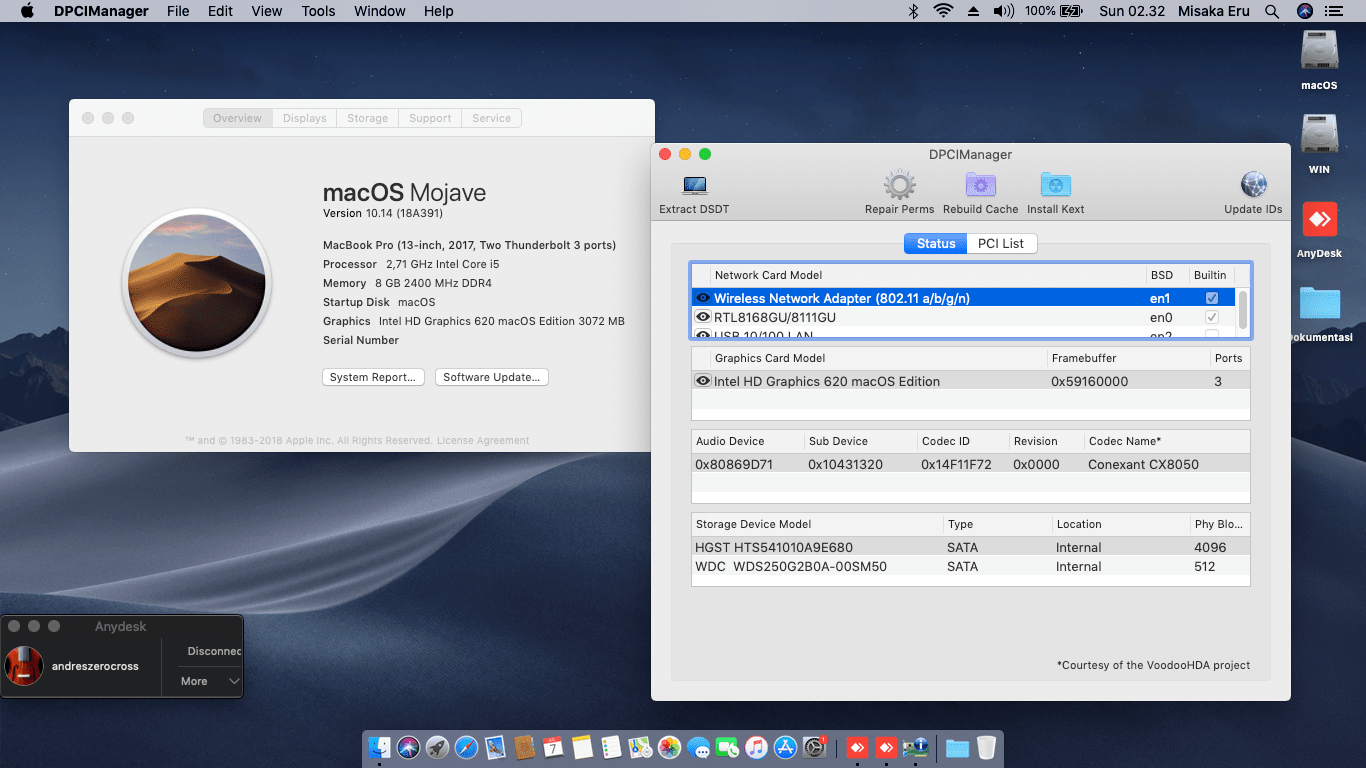The height and width of the screenshot is (768, 1366).
Task: Open the Support tab in About This Mac
Action: (x=430, y=118)
